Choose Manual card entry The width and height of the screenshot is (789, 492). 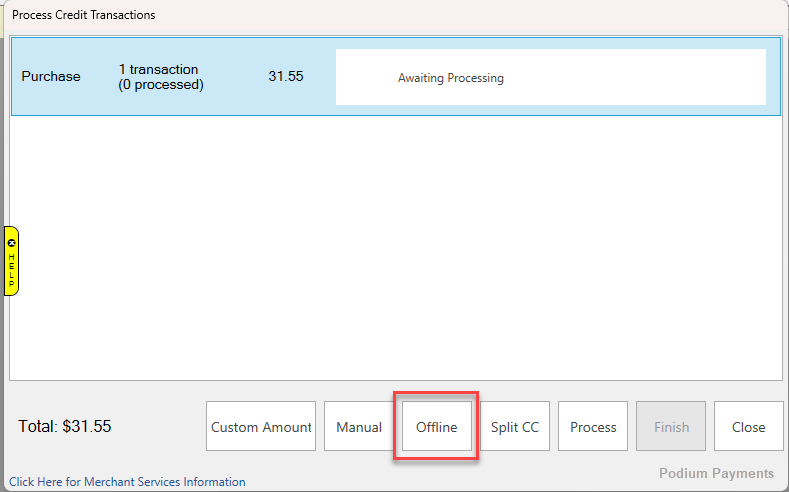[x=359, y=427]
